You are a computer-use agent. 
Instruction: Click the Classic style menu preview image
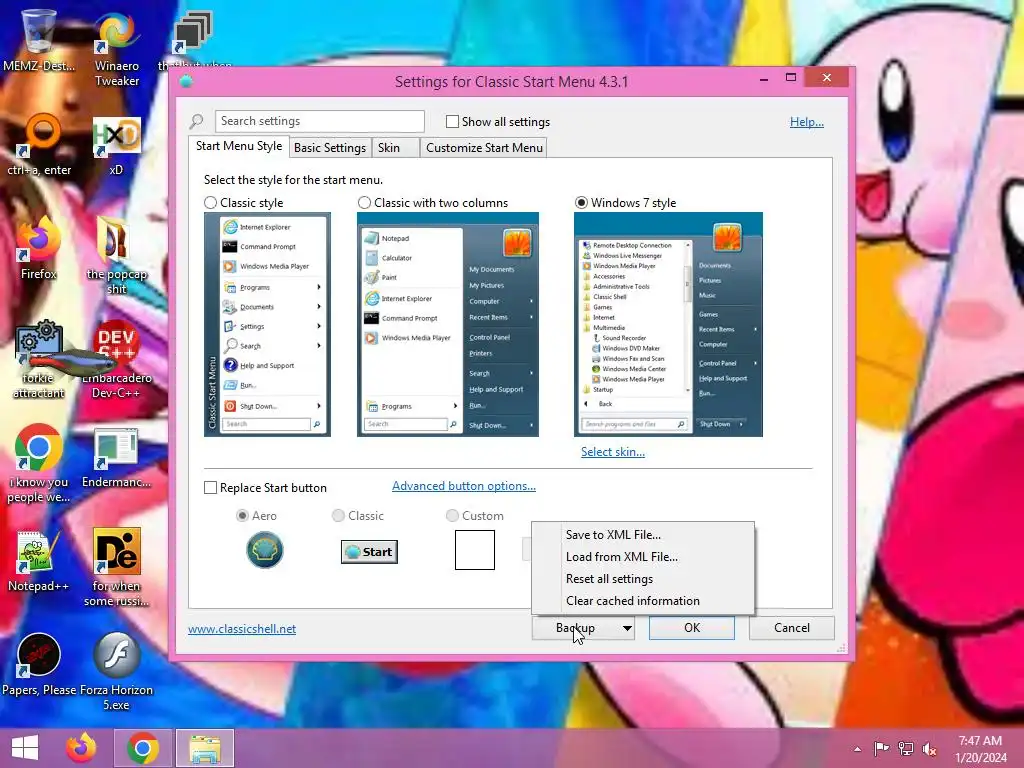tap(267, 325)
